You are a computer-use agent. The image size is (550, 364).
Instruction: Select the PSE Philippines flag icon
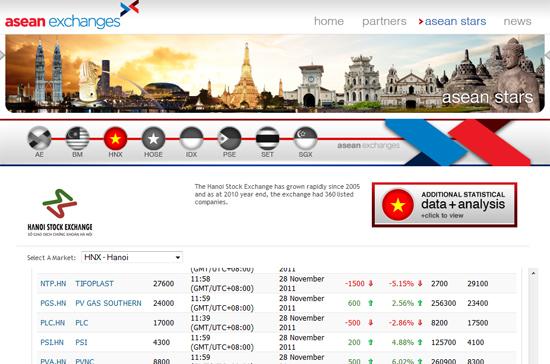coord(229,138)
